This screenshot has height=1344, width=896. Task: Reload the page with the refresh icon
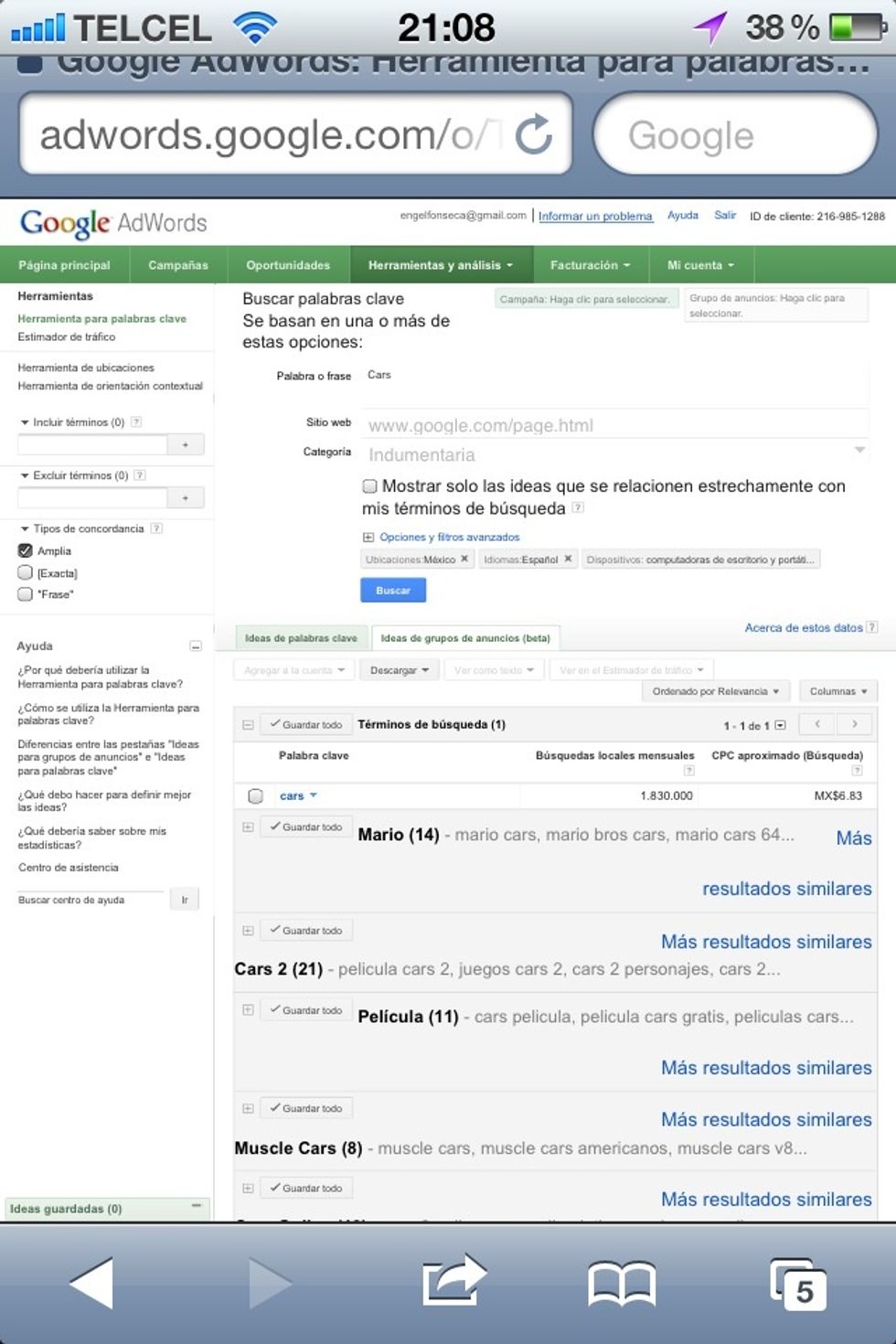(x=534, y=134)
